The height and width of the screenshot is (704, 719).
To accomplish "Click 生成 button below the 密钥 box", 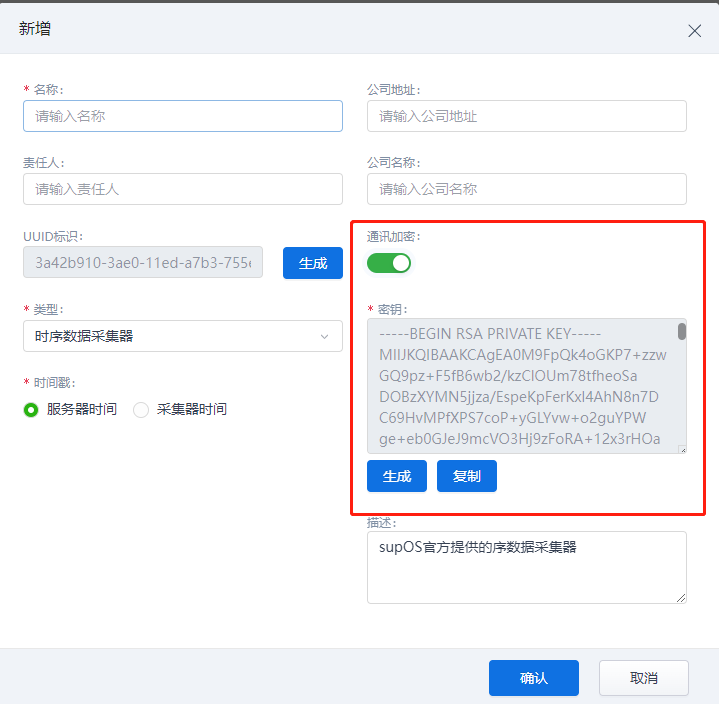I will coord(397,476).
